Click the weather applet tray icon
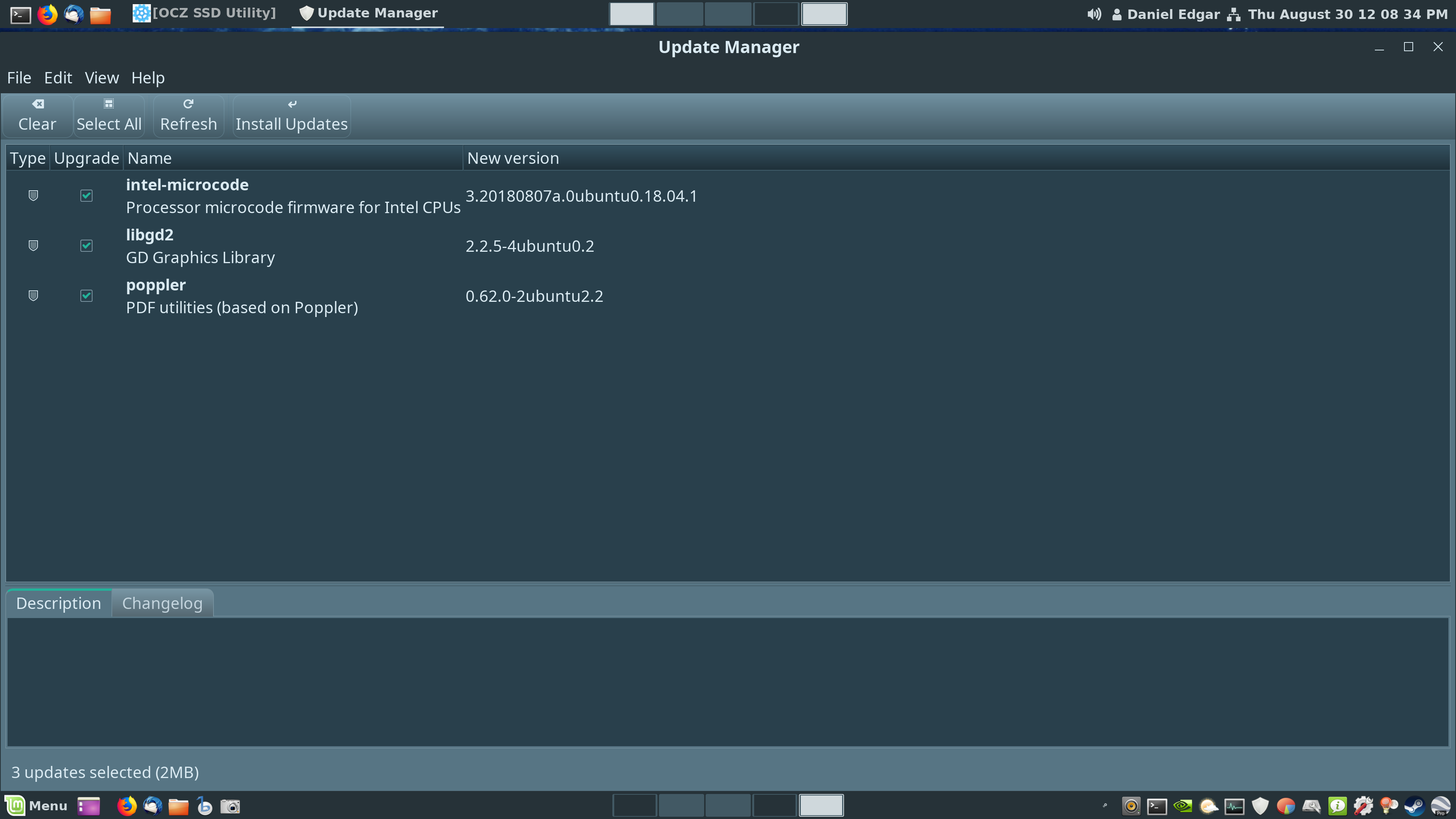 1208,806
